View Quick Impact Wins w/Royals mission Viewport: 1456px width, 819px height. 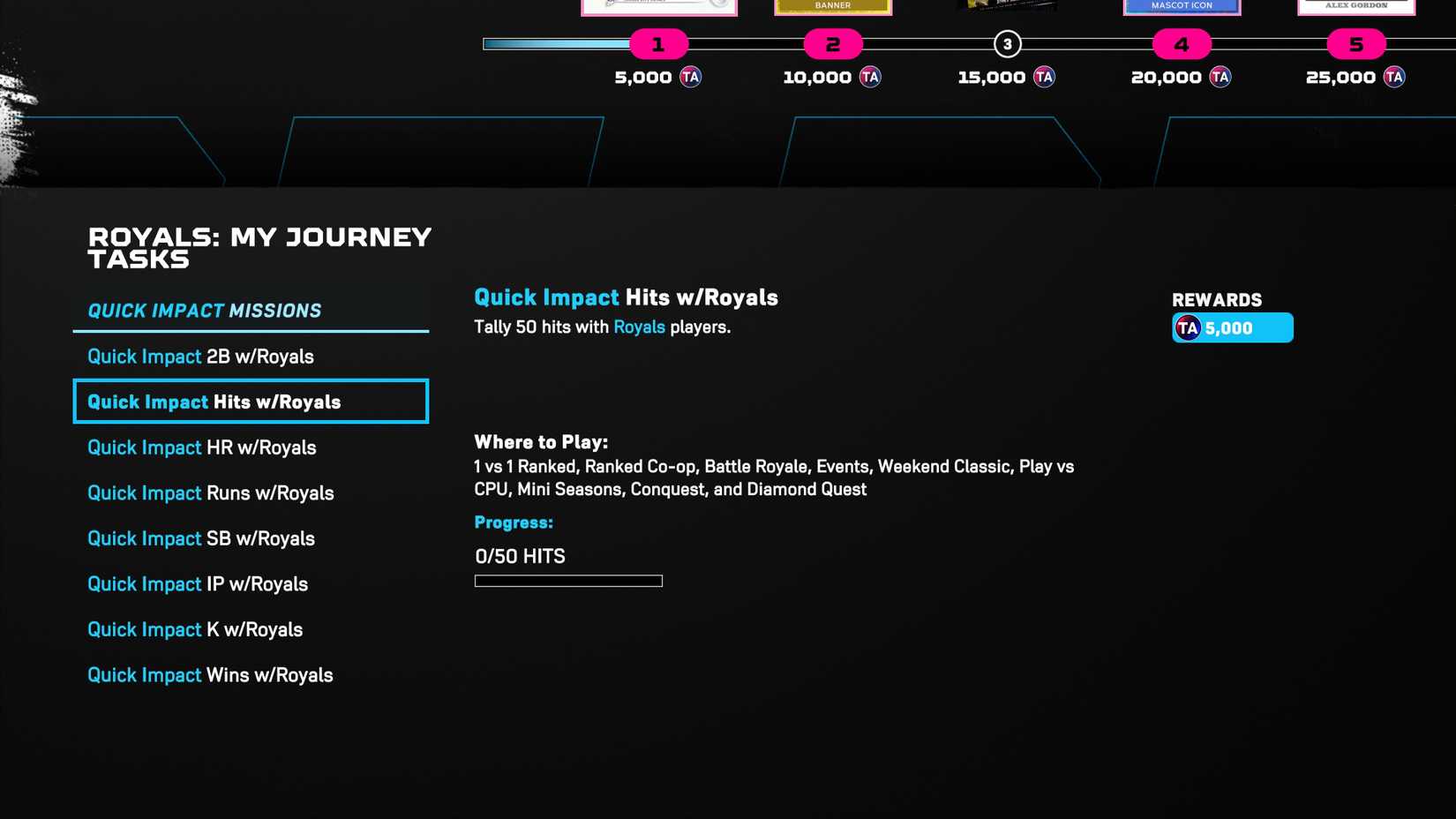click(x=210, y=675)
